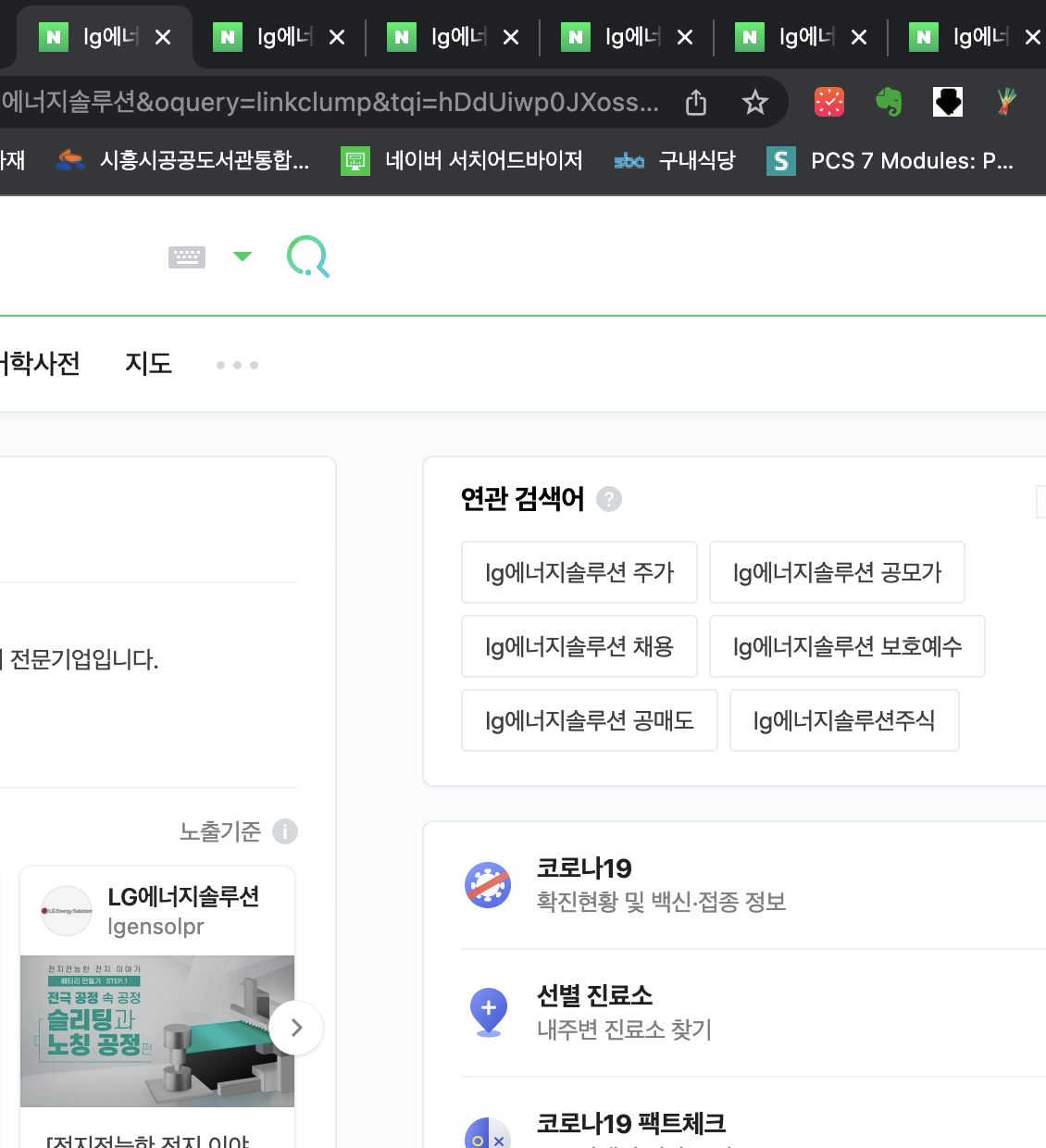This screenshot has height=1148, width=1046.
Task: Close the first lg에너 browser tab
Action: 163,37
